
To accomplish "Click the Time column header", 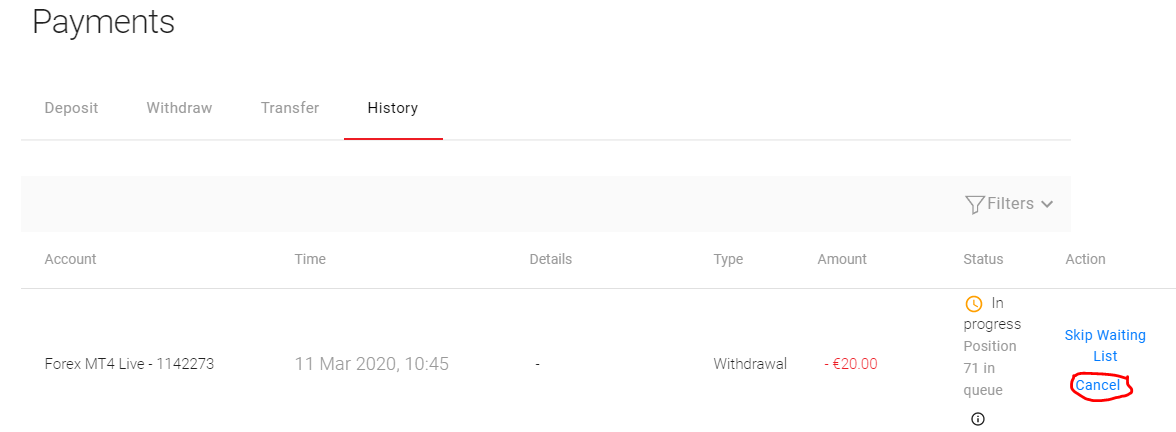I will coord(310,259).
